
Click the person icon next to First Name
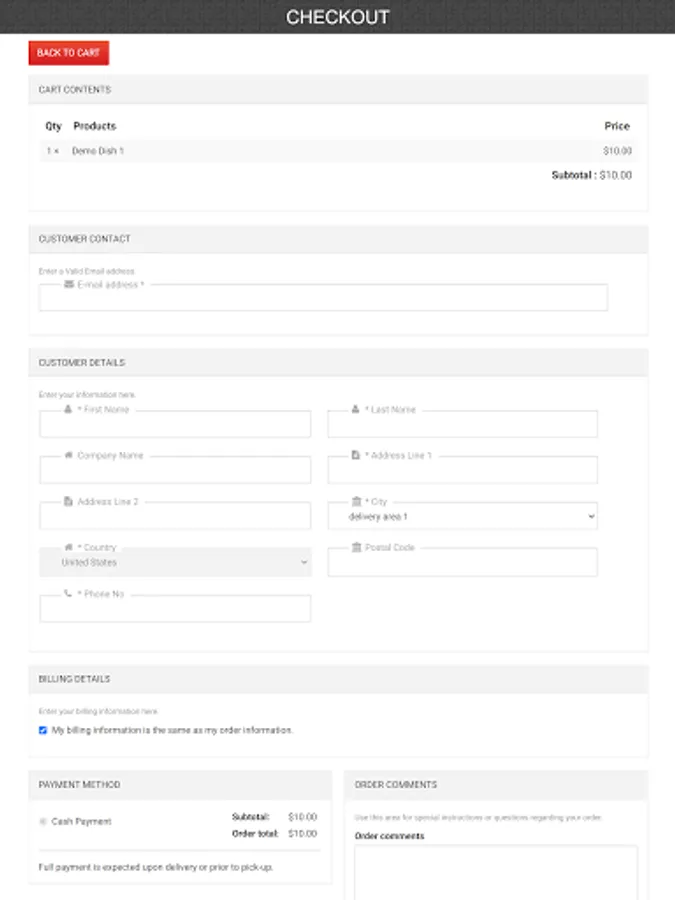68,409
